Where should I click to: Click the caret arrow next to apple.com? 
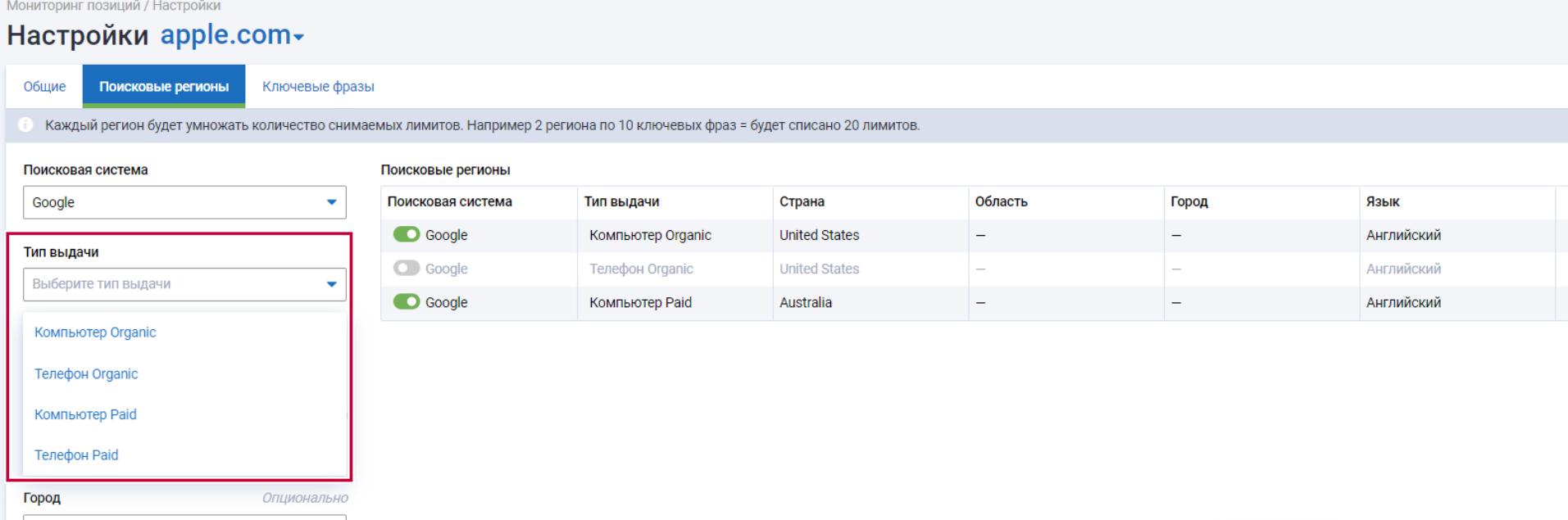(299, 37)
